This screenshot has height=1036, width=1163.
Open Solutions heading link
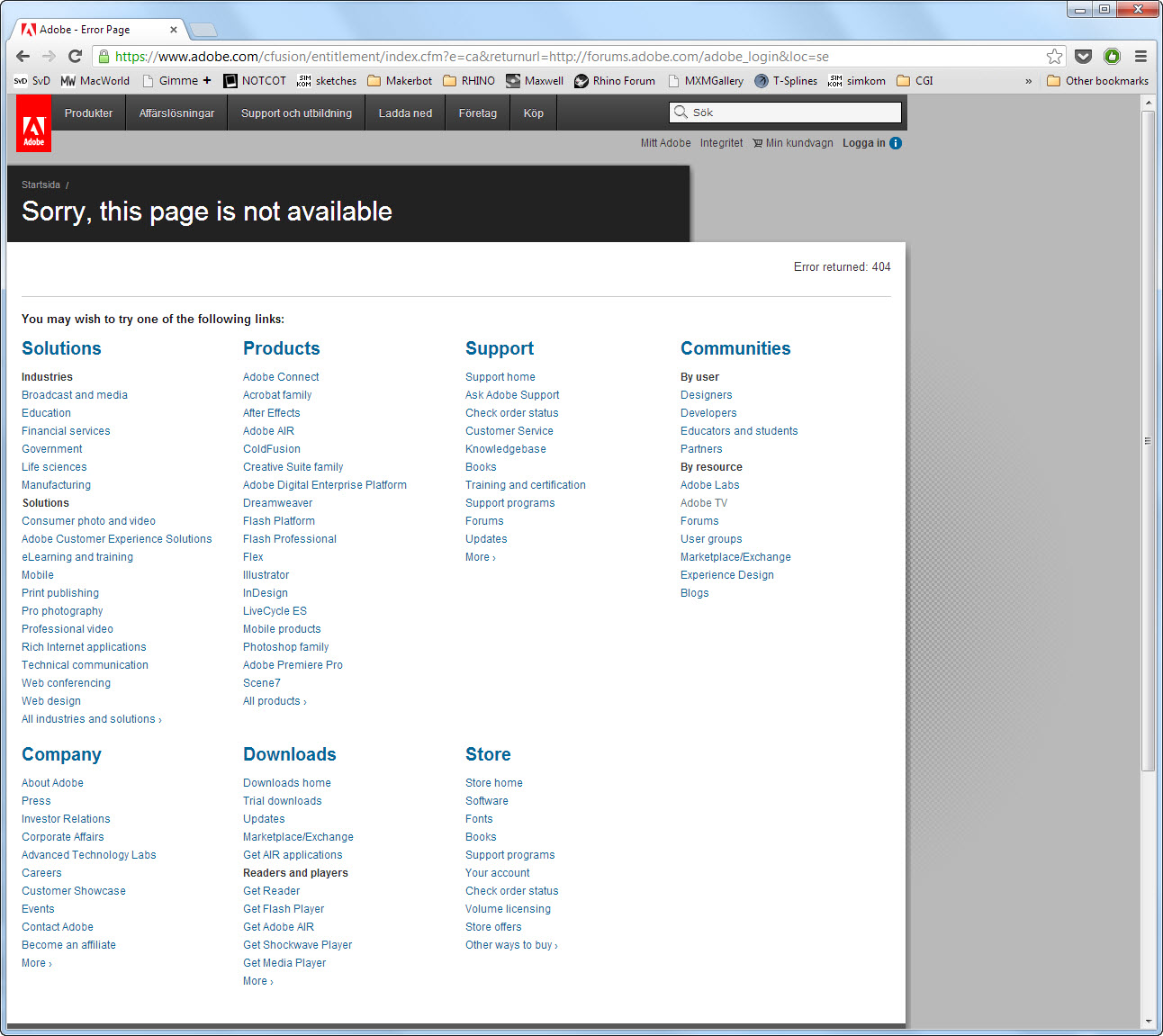click(x=61, y=348)
